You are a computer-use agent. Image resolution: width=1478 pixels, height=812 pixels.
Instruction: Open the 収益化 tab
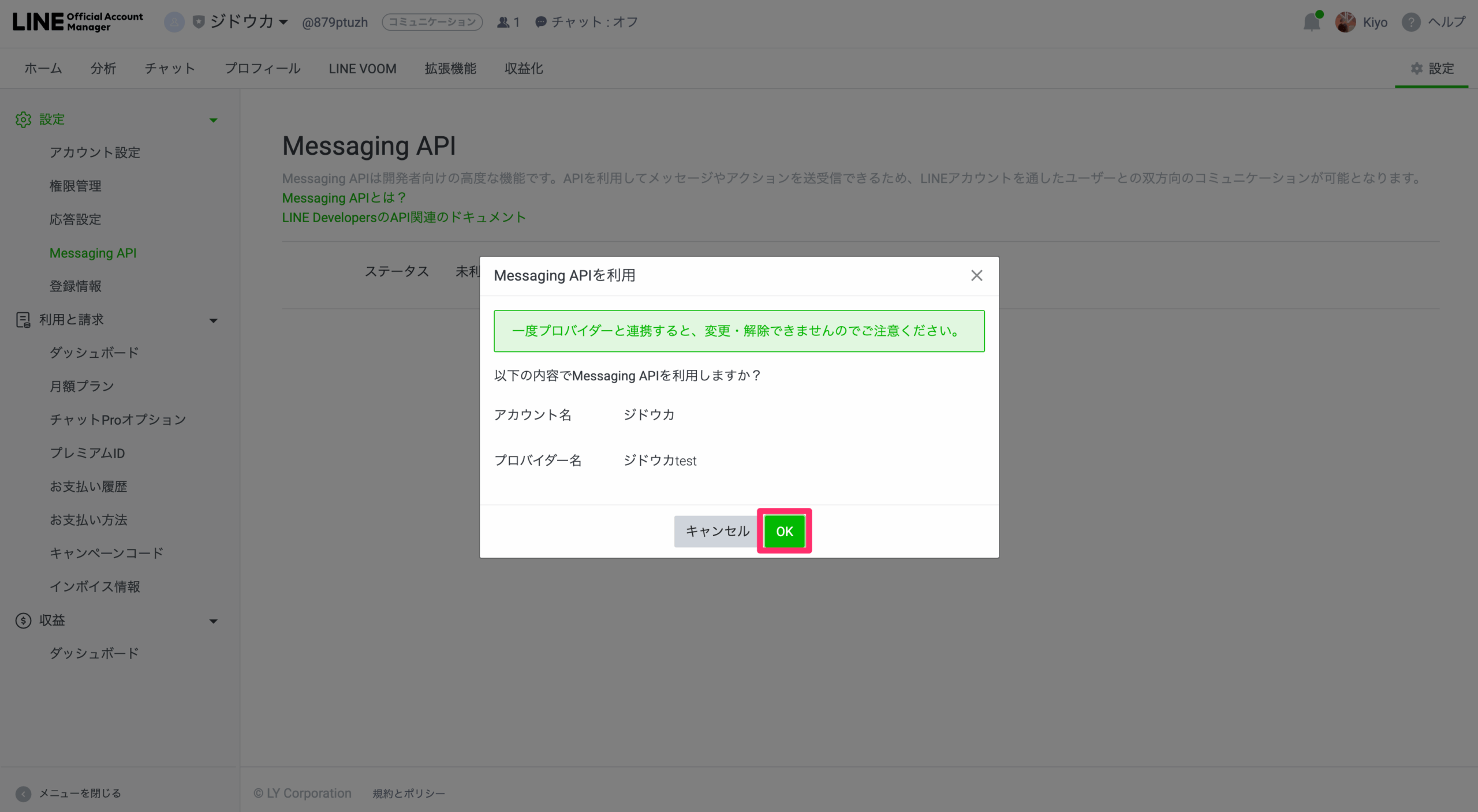pos(524,69)
